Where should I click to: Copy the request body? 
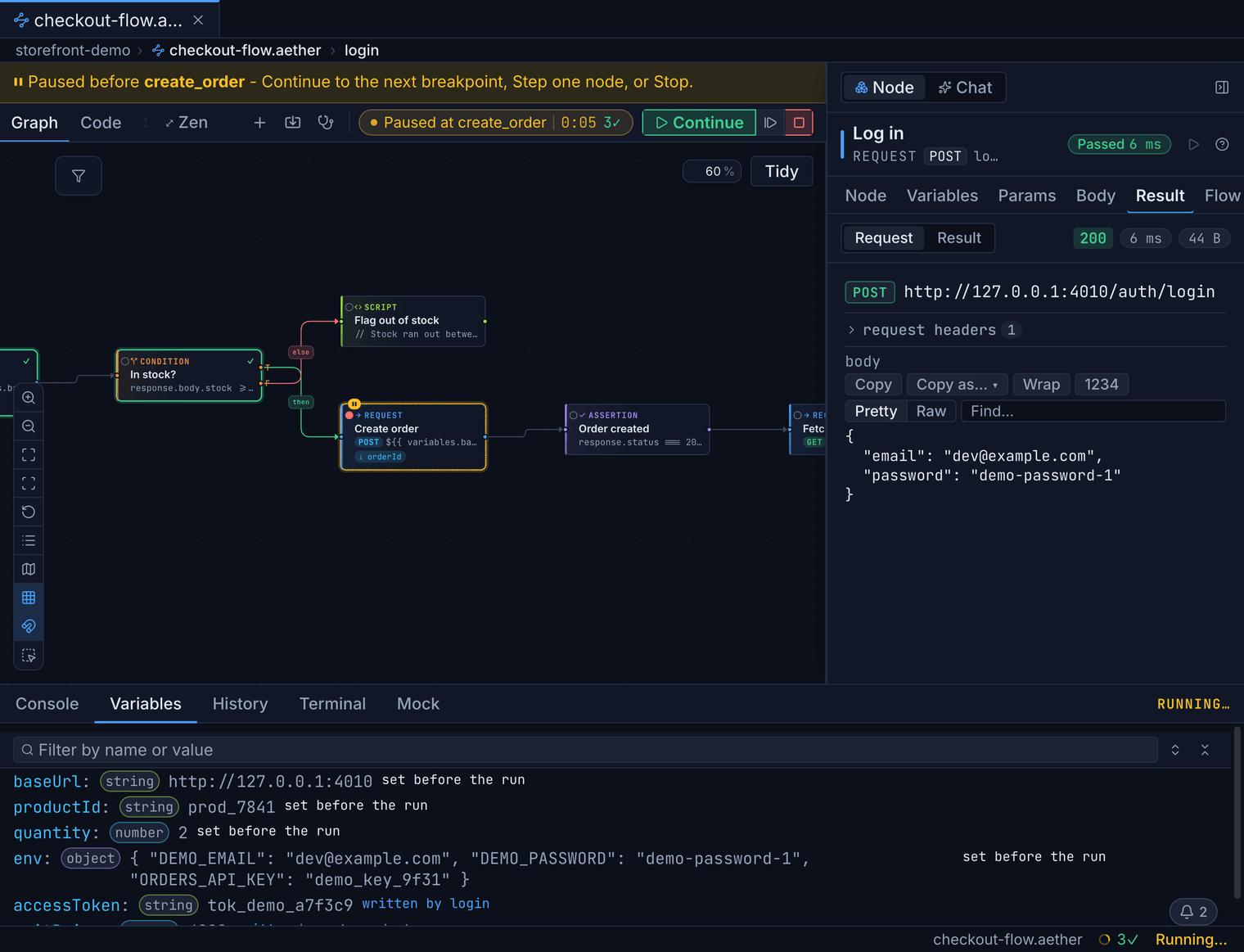click(x=873, y=385)
